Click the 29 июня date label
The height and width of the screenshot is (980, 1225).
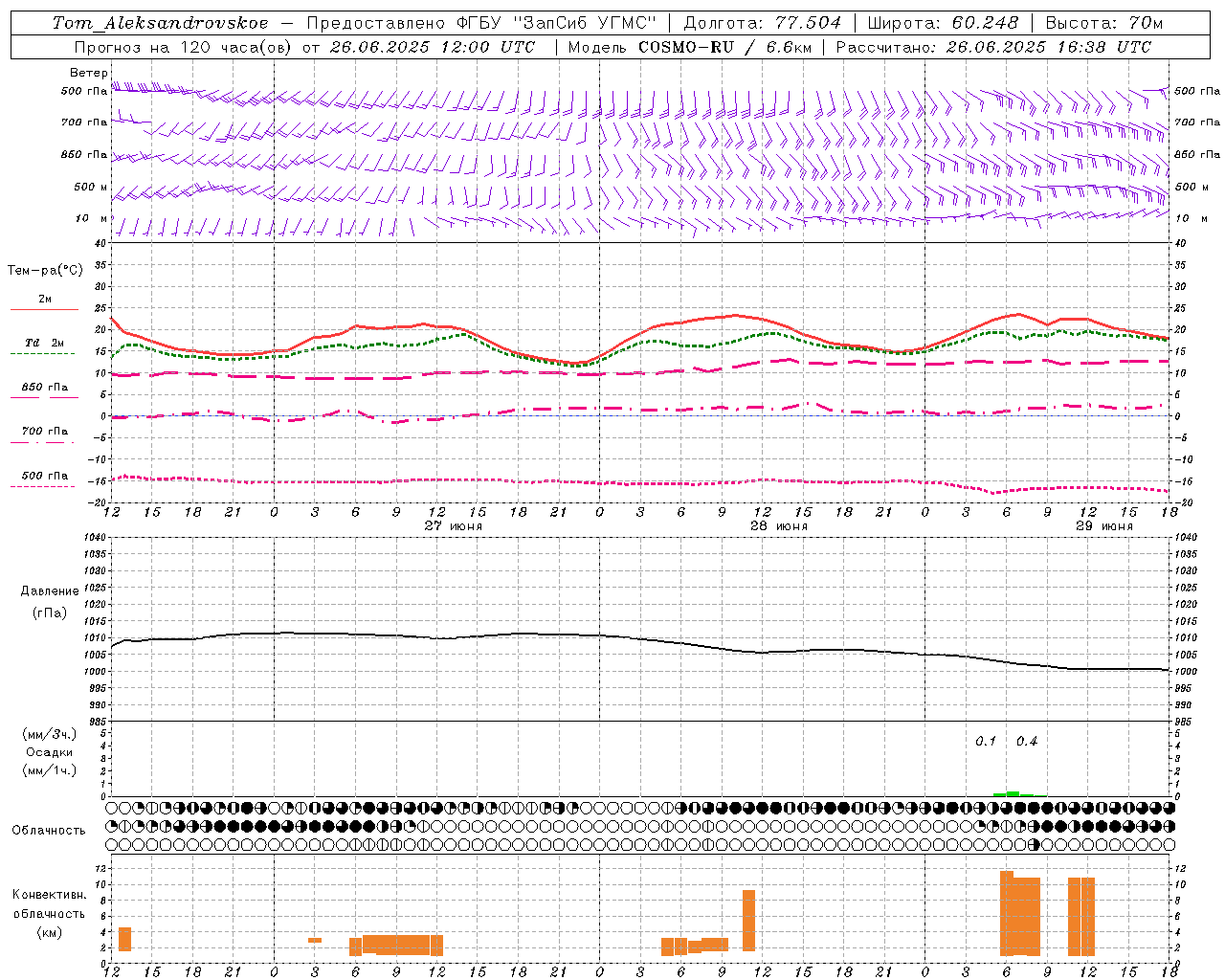(1104, 526)
